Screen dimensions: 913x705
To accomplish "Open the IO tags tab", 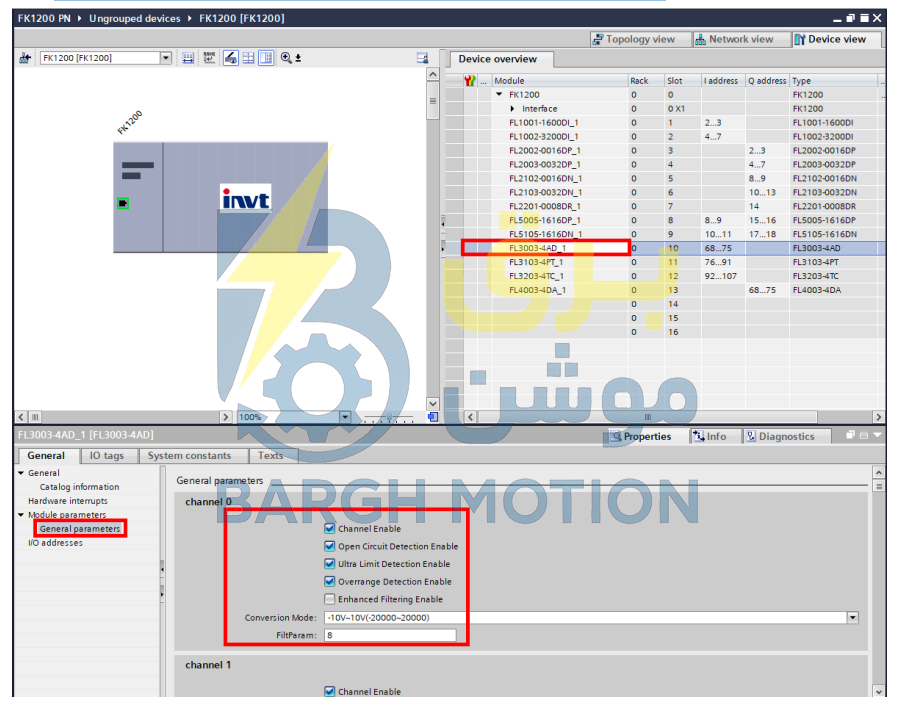I will (107, 455).
